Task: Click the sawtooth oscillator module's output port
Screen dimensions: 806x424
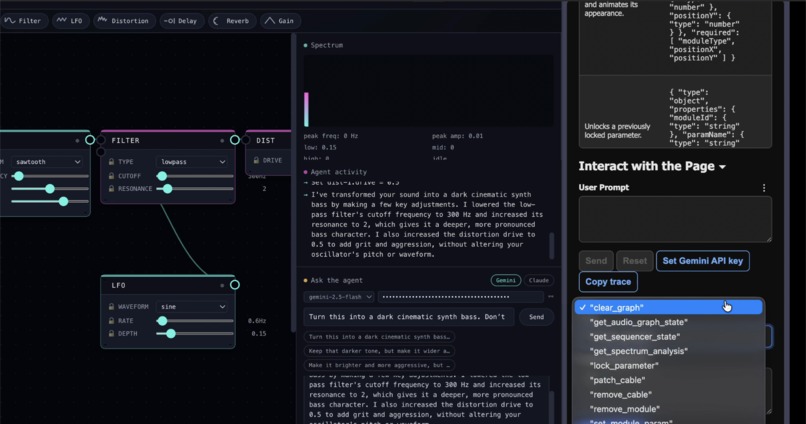Action: pyautogui.click(x=89, y=140)
